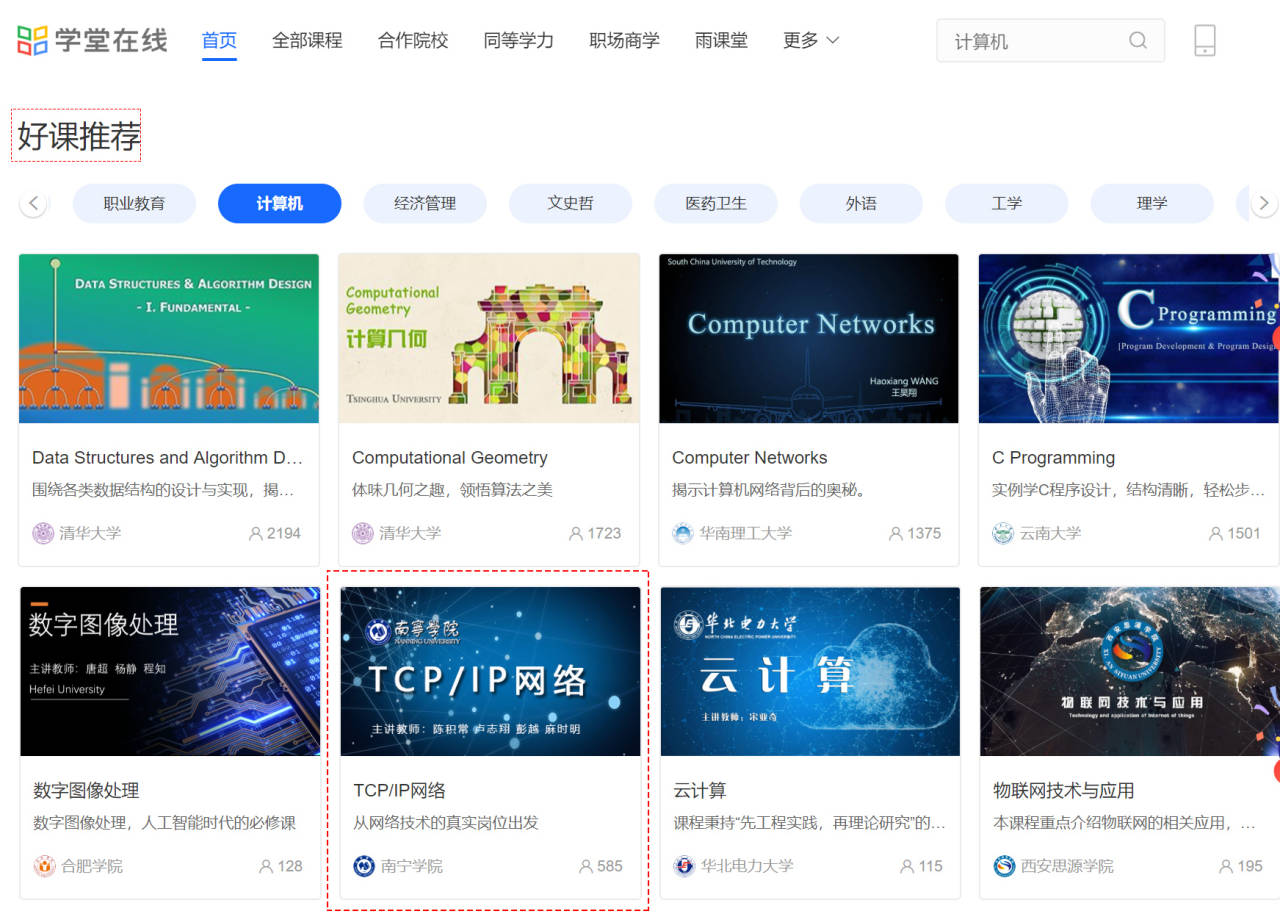This screenshot has height=914, width=1280.
Task: Click 华南理工大学 university logo icon
Action: click(683, 533)
